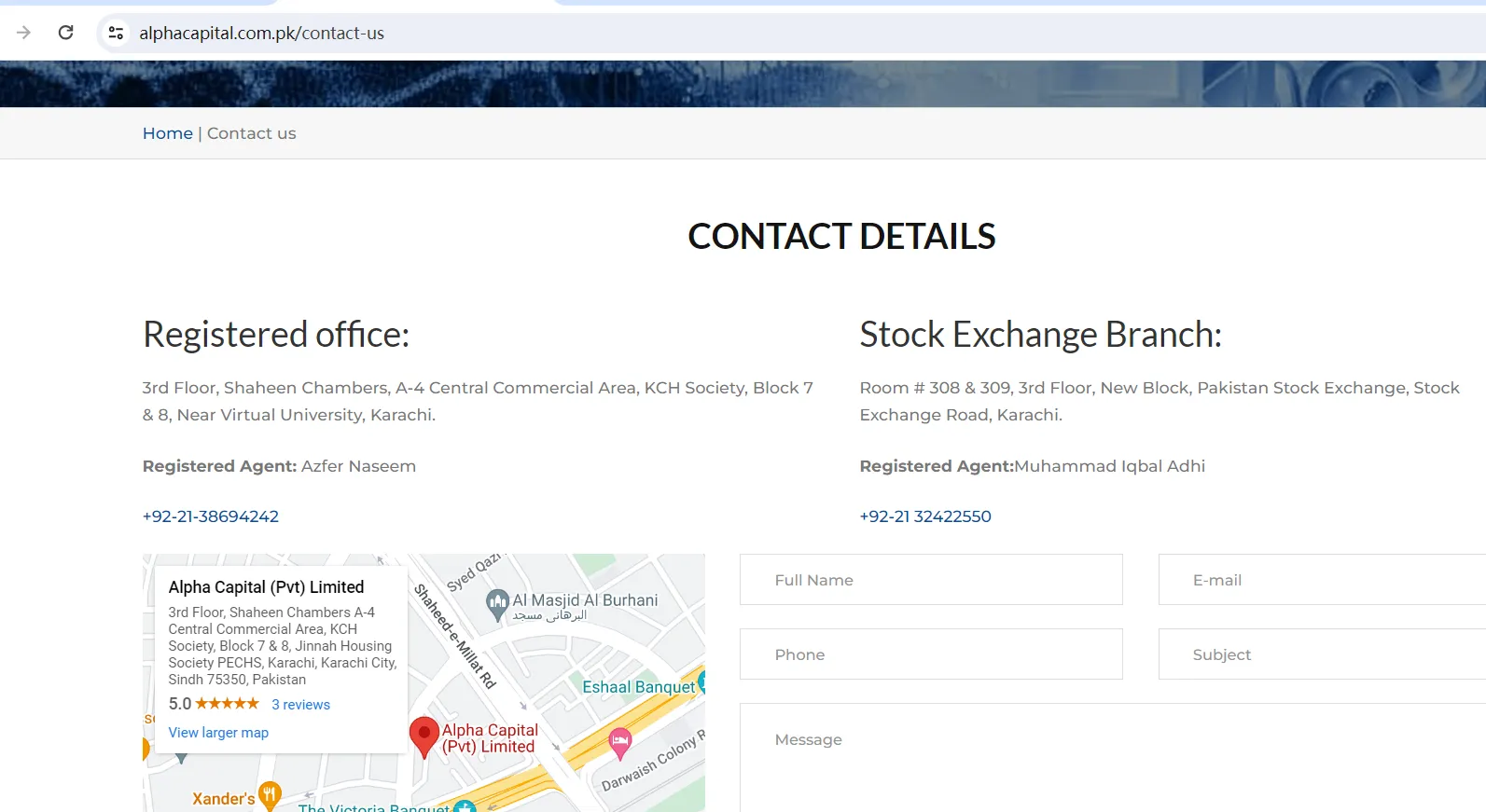1486x812 pixels.
Task: Call registered office number +92-21-38694242
Action: pos(211,516)
